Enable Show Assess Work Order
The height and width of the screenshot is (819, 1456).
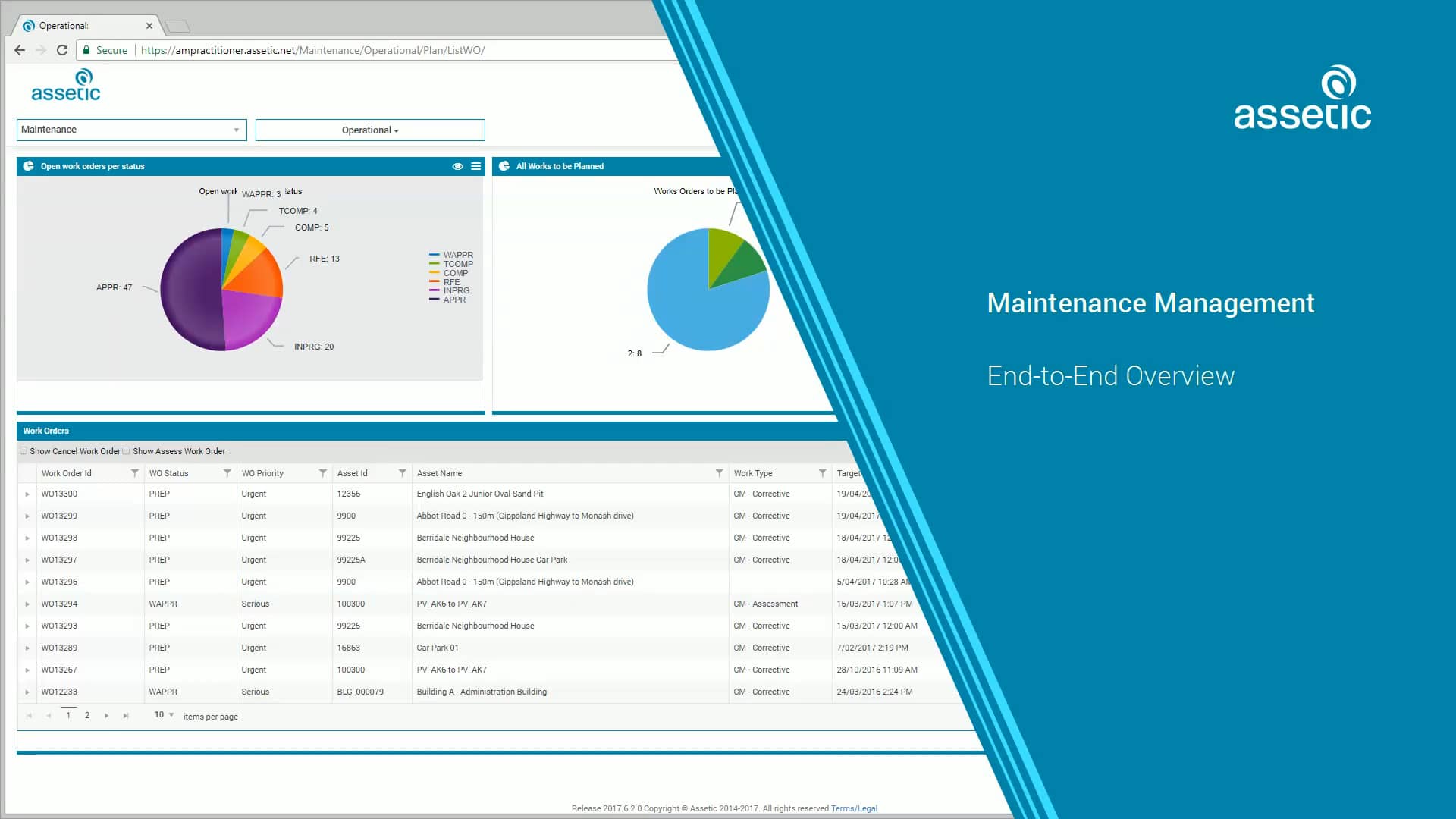pyautogui.click(x=126, y=450)
